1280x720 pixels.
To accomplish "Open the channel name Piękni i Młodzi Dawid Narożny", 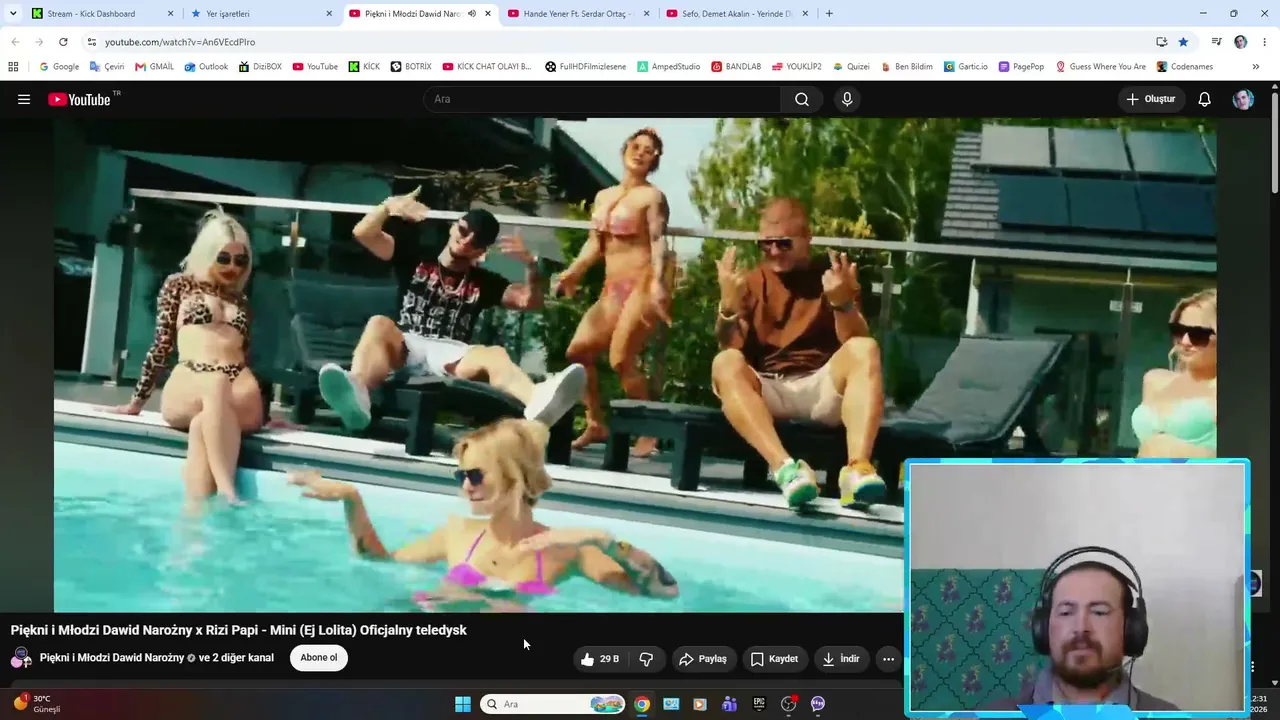I will (112, 658).
